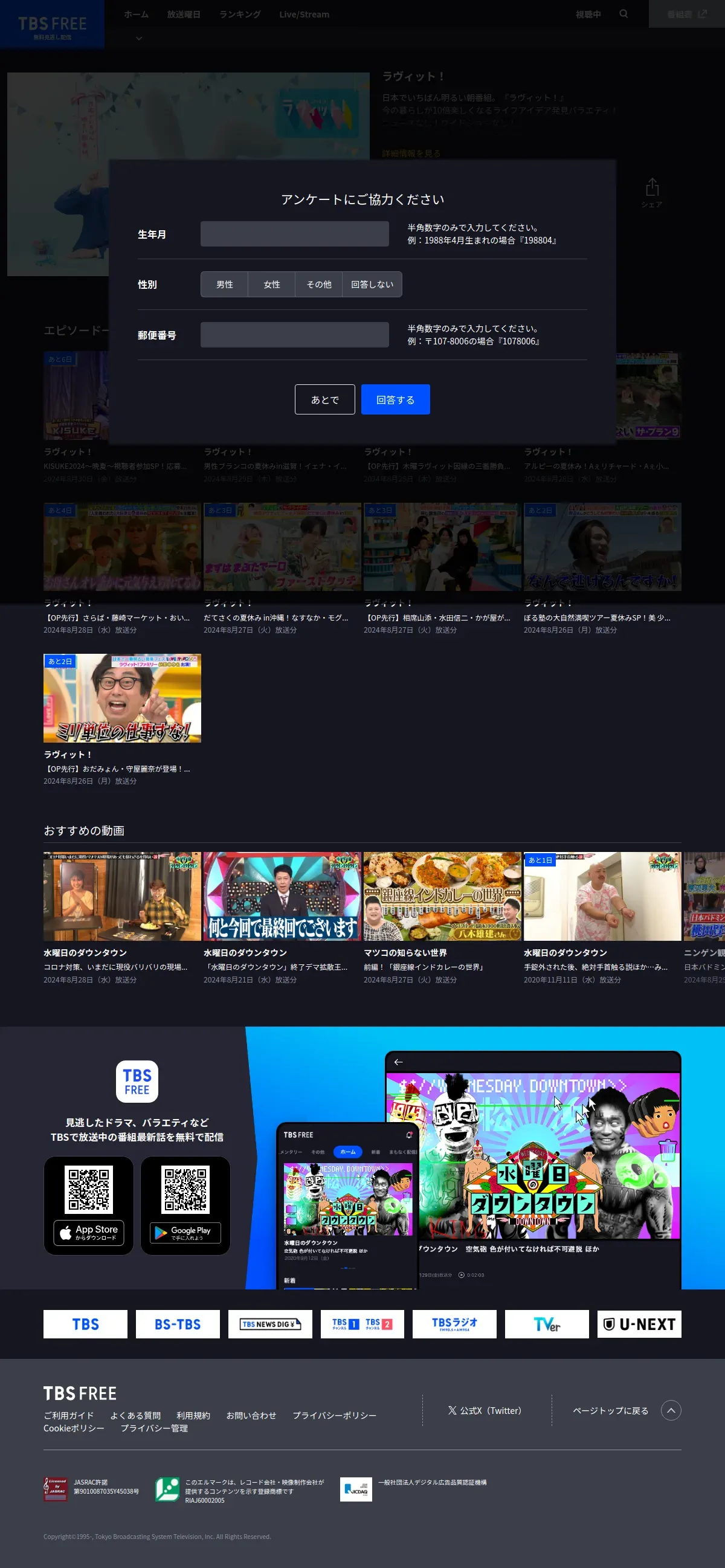The height and width of the screenshot is (1568, 725).
Task: Open ぼる塾の大自然満喫ツアー episode thumbnail
Action: coord(602,547)
